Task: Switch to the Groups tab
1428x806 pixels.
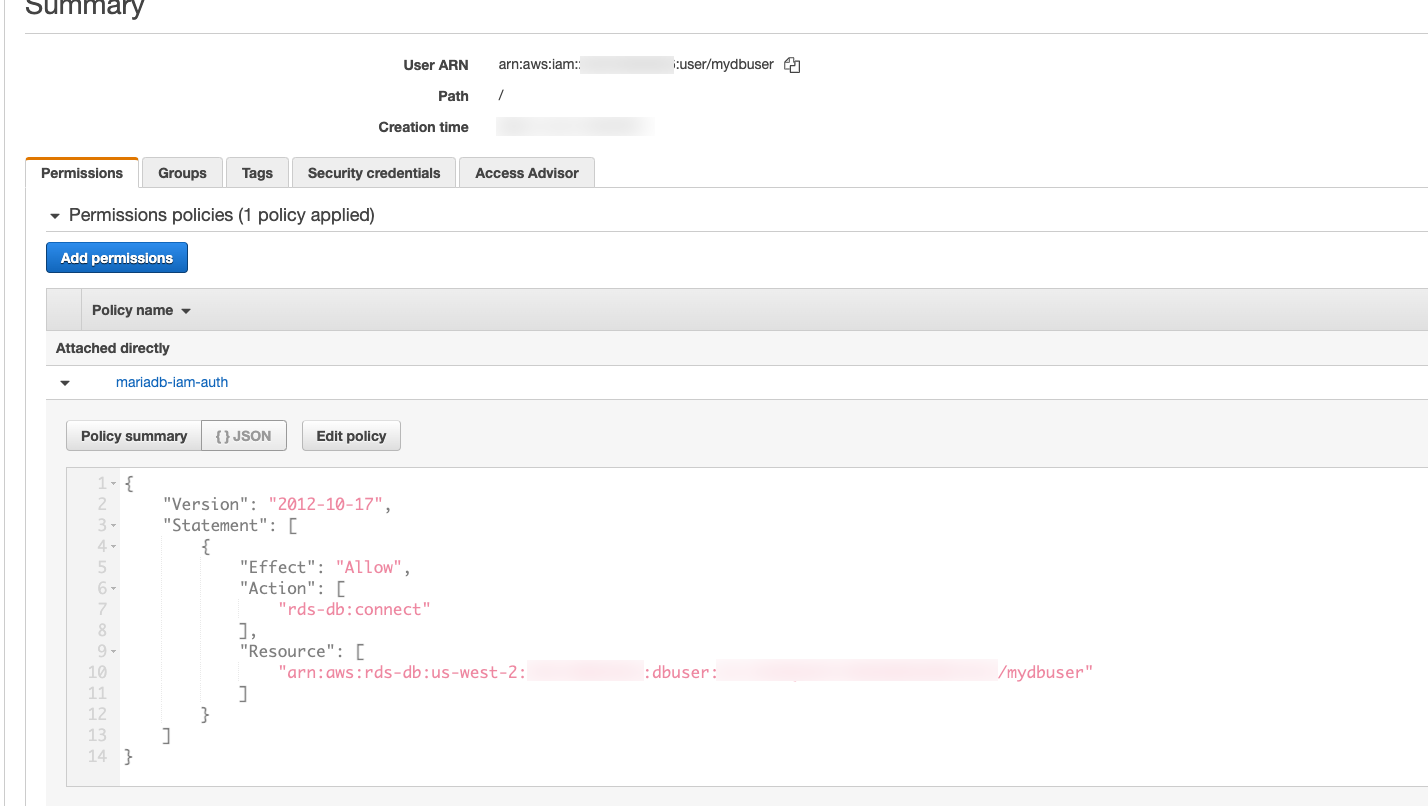Action: pyautogui.click(x=182, y=173)
